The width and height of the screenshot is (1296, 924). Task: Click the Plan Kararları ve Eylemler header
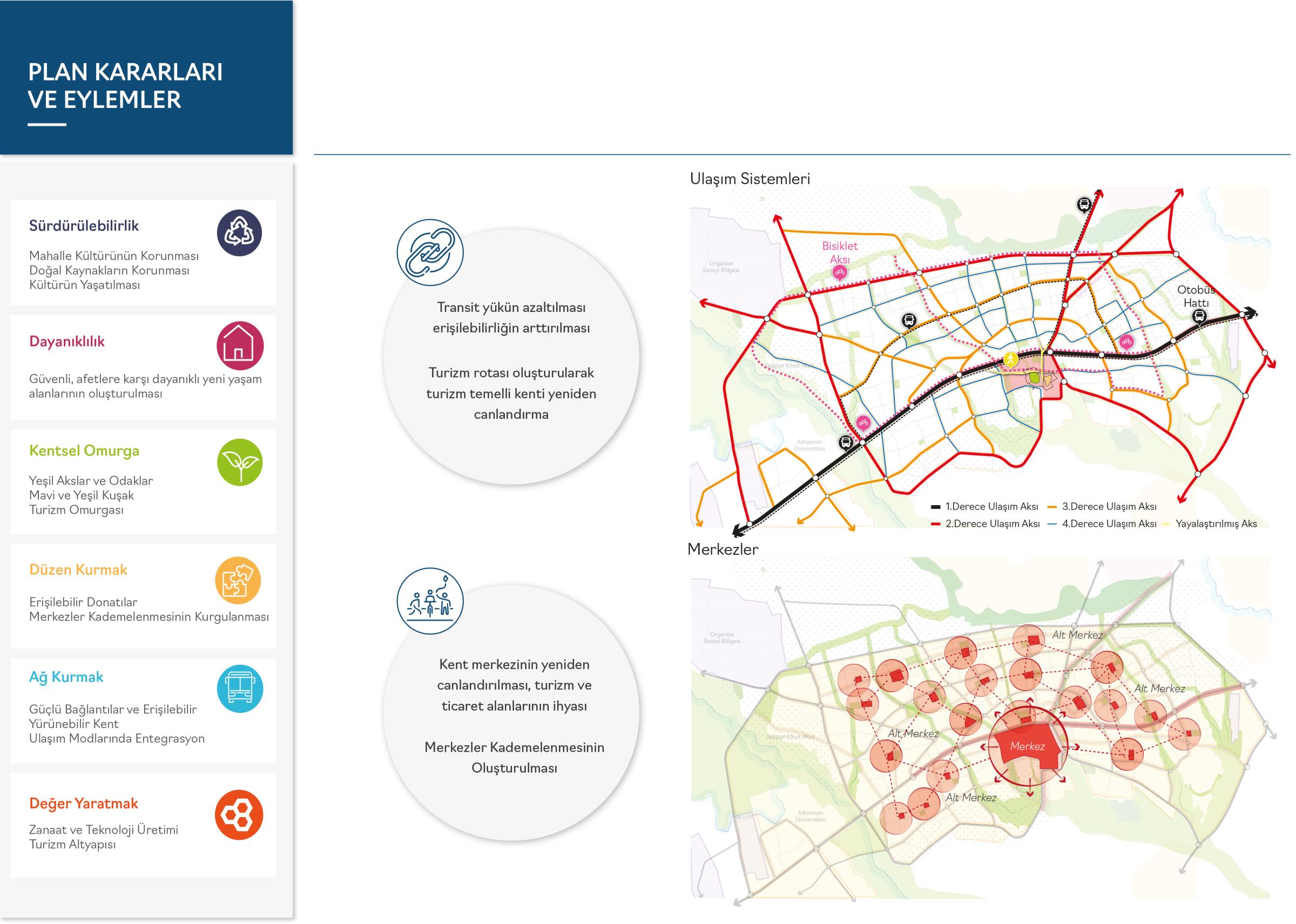[x=125, y=85]
